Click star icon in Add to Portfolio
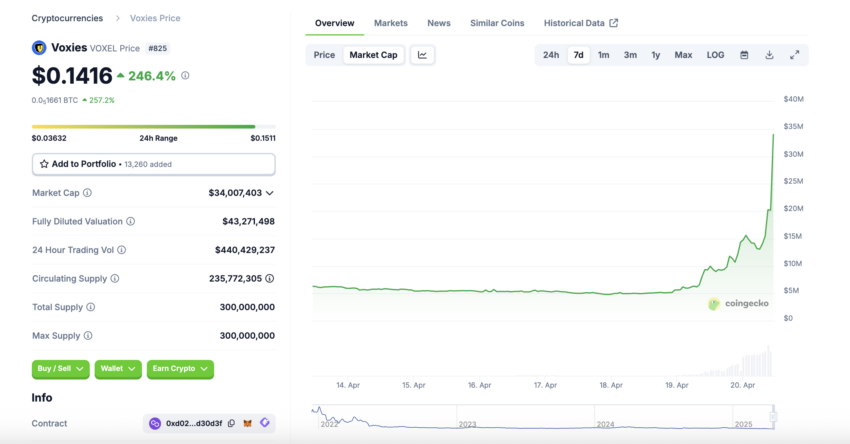The height and width of the screenshot is (444, 850). pos(44,164)
